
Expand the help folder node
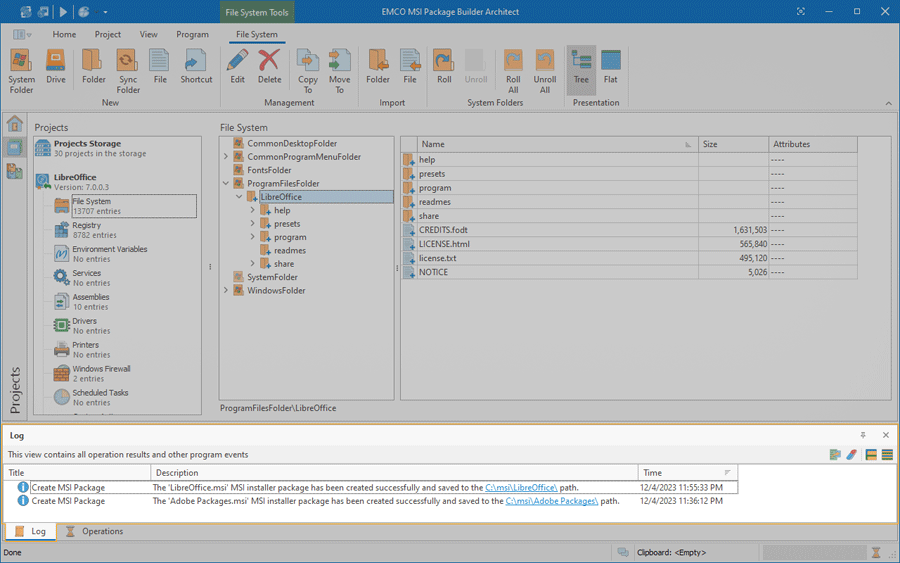point(253,211)
